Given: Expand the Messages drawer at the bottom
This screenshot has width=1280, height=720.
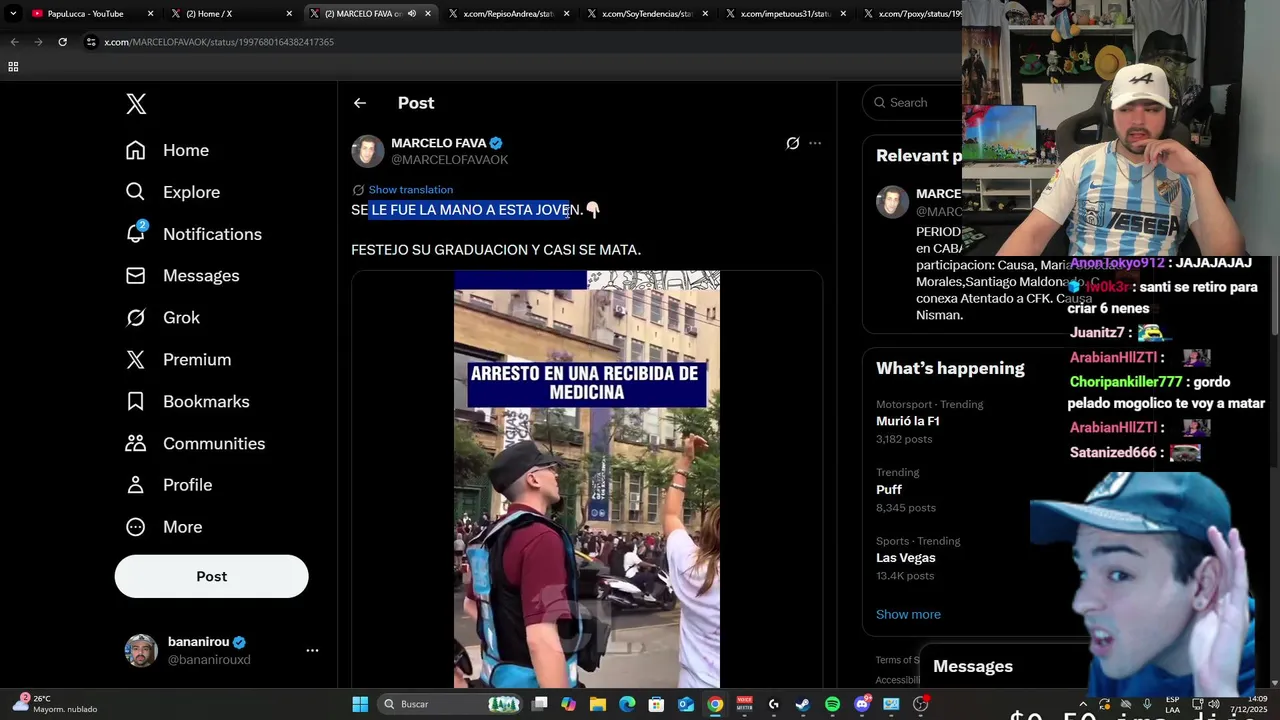Looking at the screenshot, I should point(973,666).
